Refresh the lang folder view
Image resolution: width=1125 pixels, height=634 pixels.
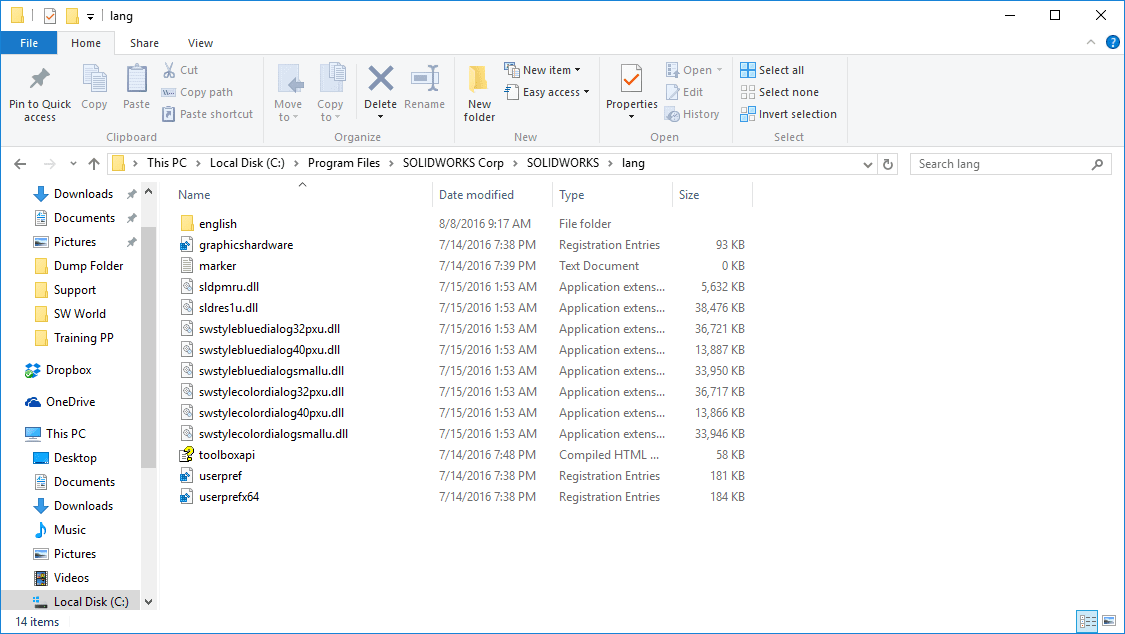pos(889,163)
